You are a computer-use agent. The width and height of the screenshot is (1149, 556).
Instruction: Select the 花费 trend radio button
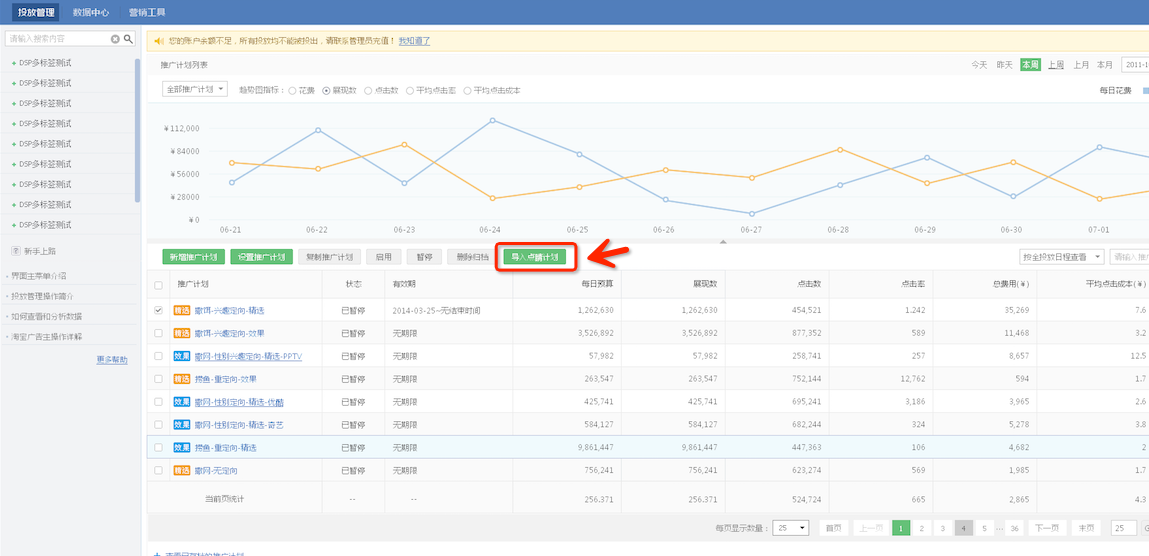pos(292,91)
